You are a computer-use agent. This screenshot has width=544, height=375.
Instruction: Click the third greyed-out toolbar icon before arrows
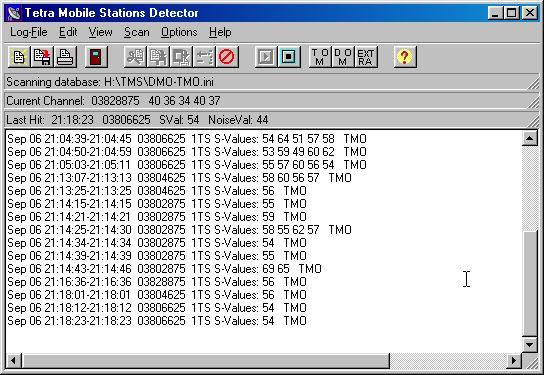[181, 57]
